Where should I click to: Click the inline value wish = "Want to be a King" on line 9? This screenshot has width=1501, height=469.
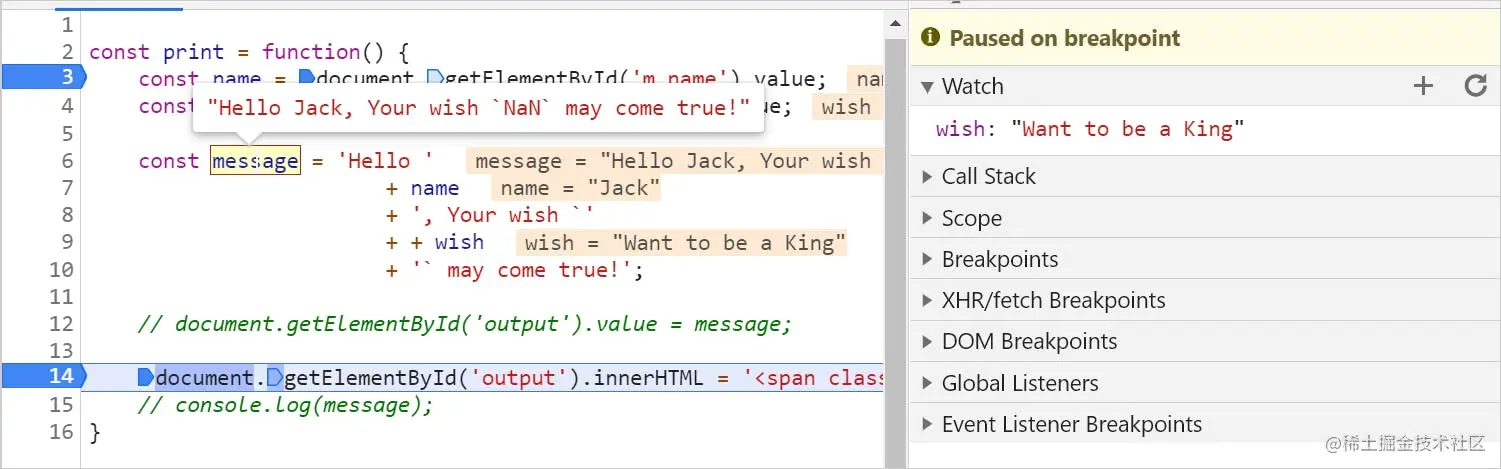coord(681,243)
